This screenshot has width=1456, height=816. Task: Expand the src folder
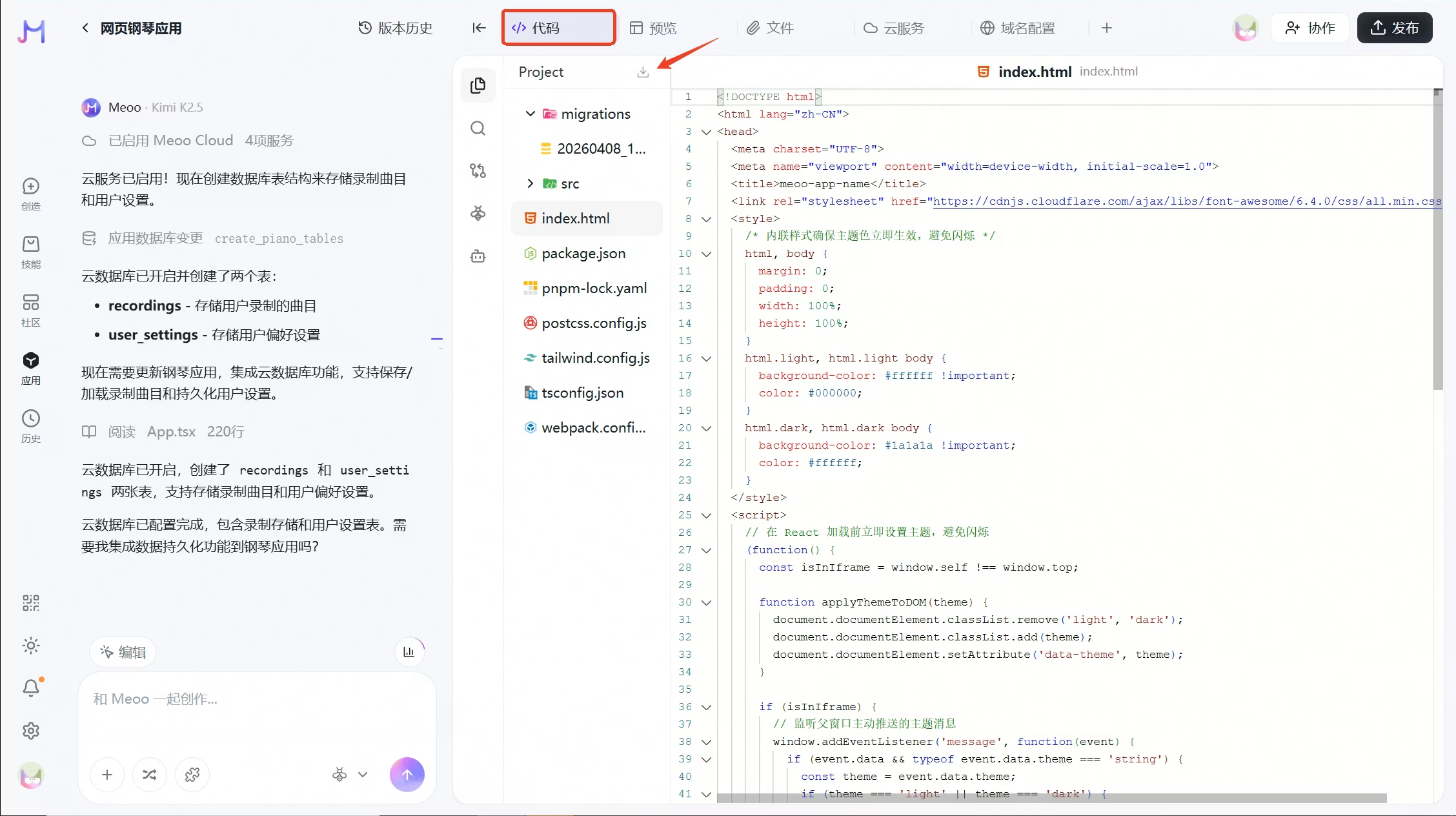531,183
